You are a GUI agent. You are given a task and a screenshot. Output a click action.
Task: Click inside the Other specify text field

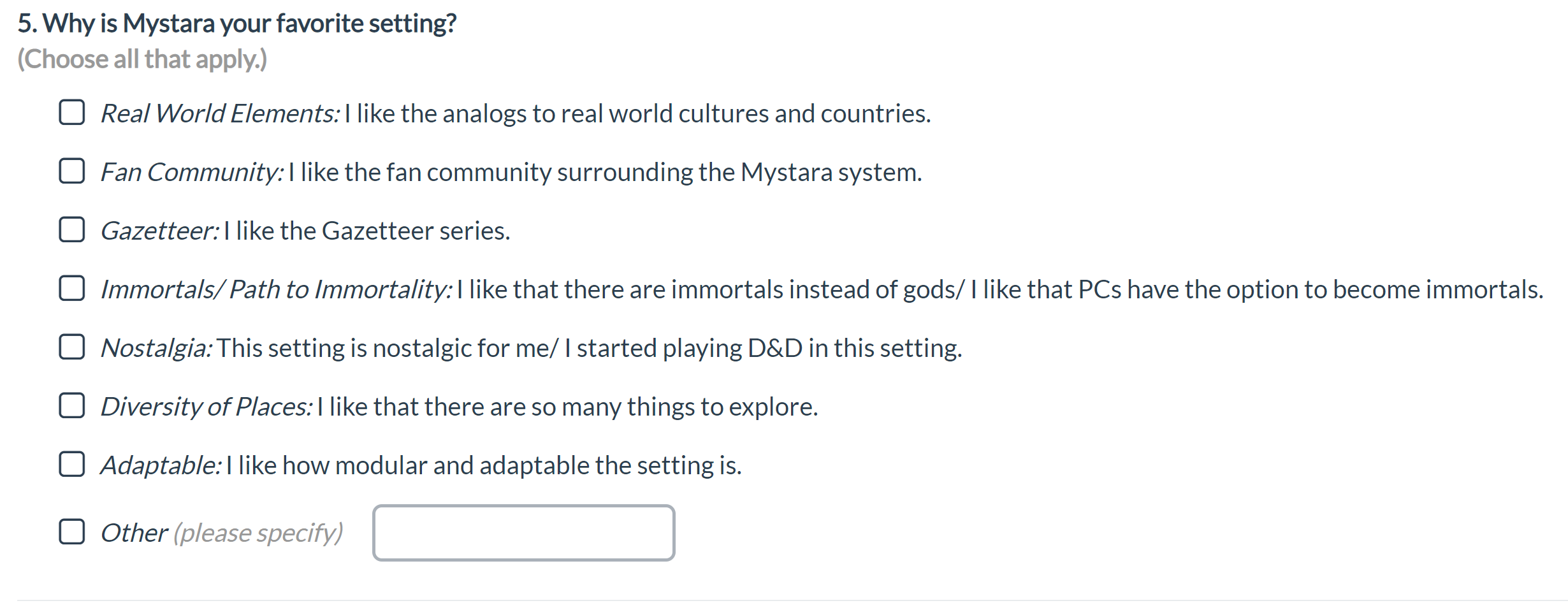coord(523,533)
